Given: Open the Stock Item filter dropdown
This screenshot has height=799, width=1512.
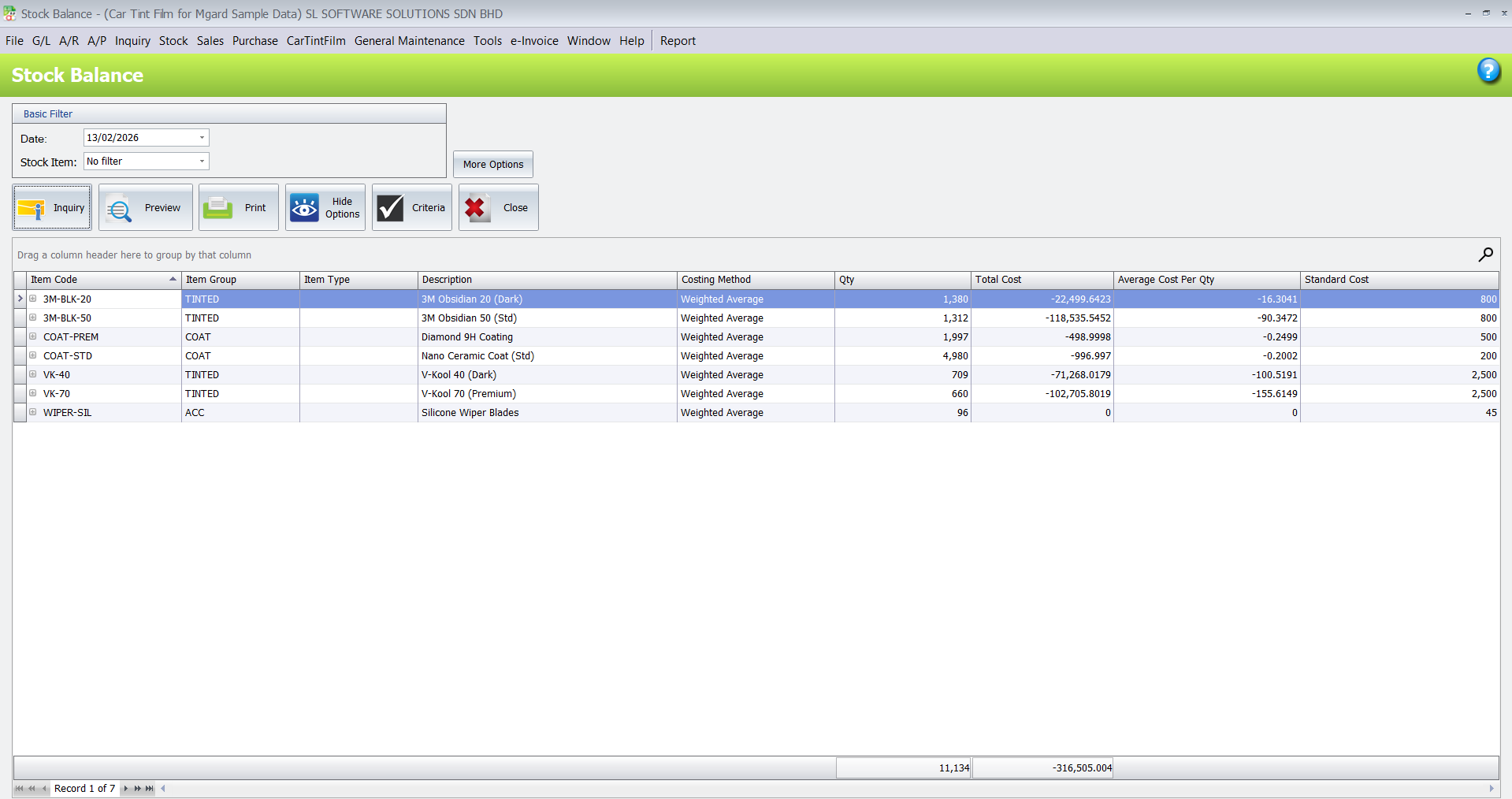Looking at the screenshot, I should click(202, 162).
